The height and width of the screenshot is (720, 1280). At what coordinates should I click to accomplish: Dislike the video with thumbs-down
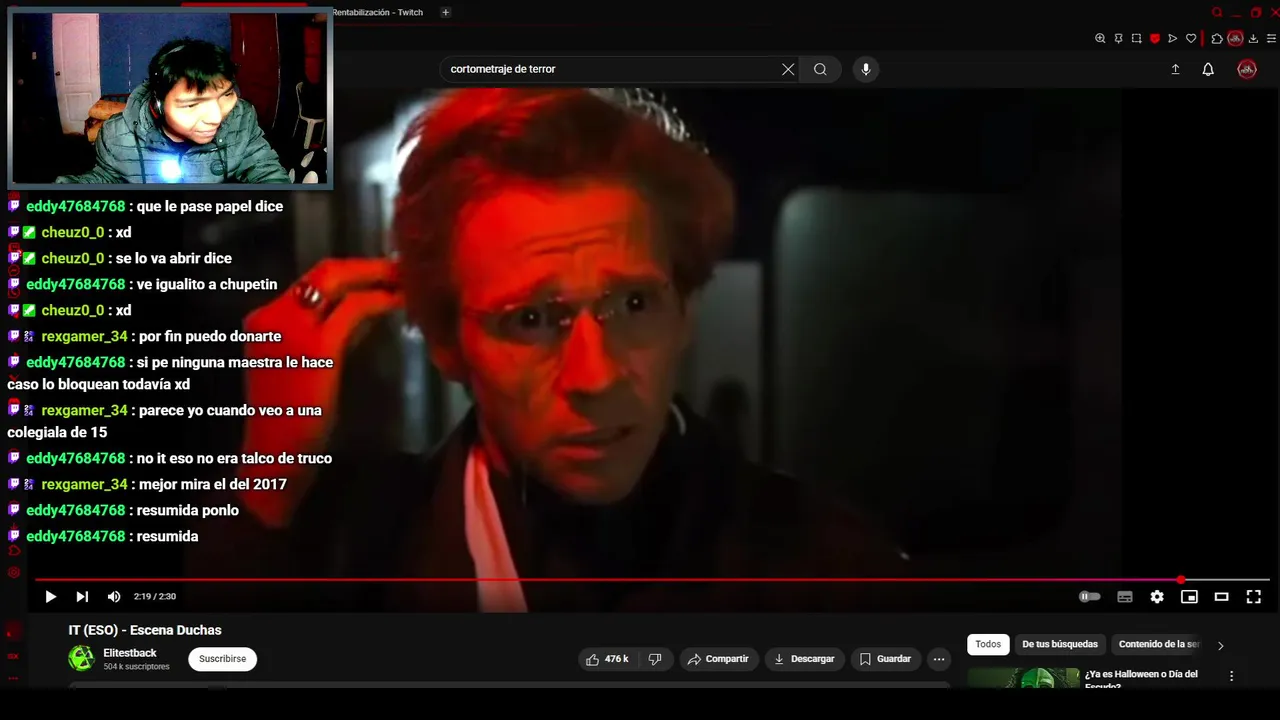coord(656,659)
